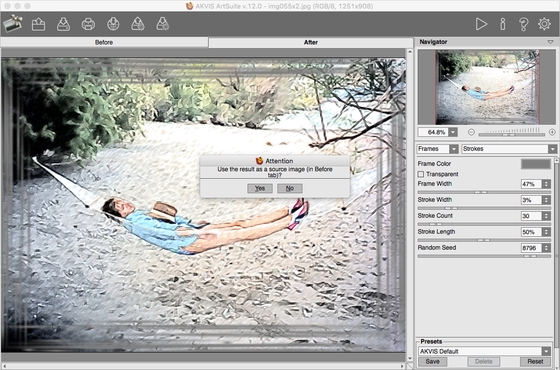Click the Random Seed value field
This screenshot has width=560, height=370.
click(x=531, y=248)
